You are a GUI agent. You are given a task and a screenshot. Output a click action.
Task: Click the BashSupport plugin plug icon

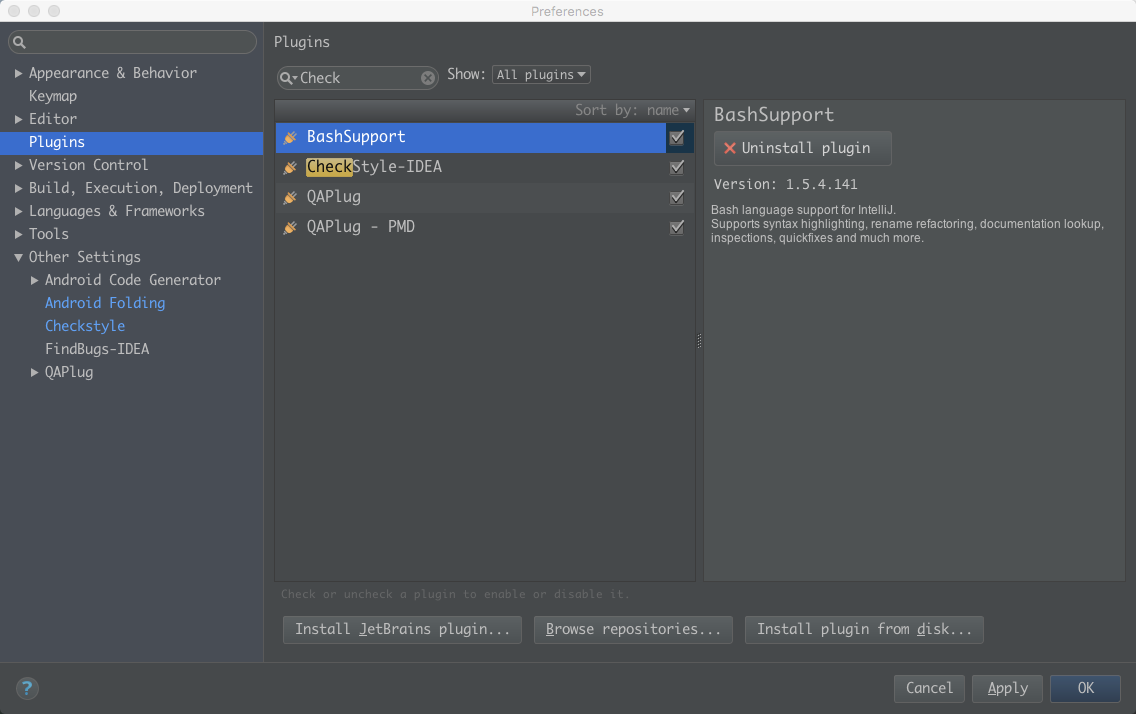290,137
